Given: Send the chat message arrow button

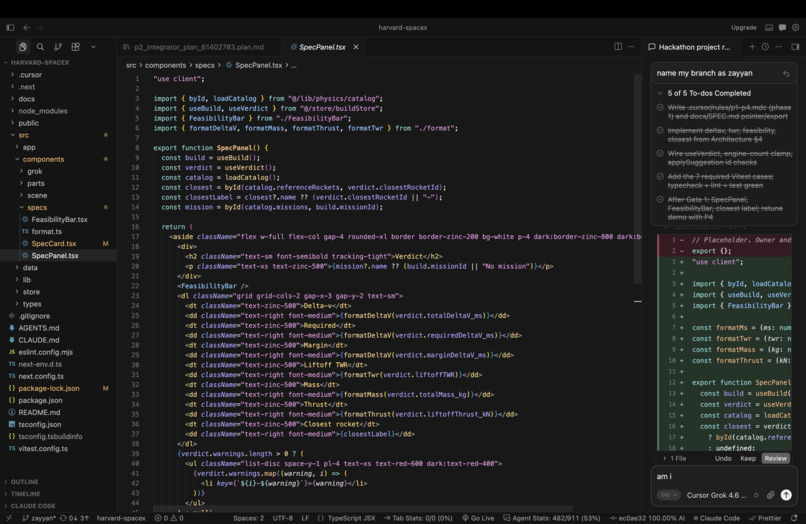Looking at the screenshot, I should click(786, 495).
